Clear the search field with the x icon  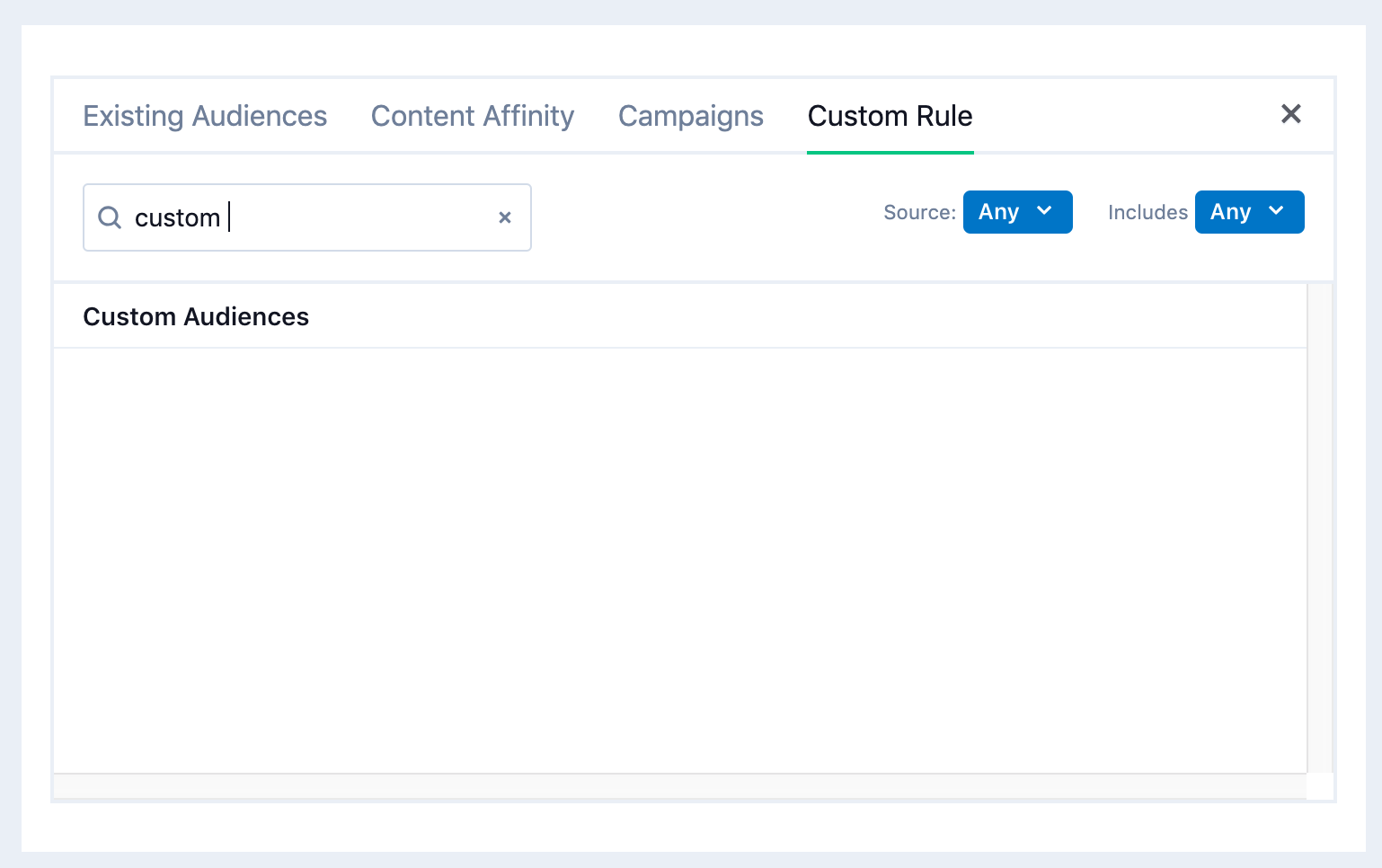[505, 217]
